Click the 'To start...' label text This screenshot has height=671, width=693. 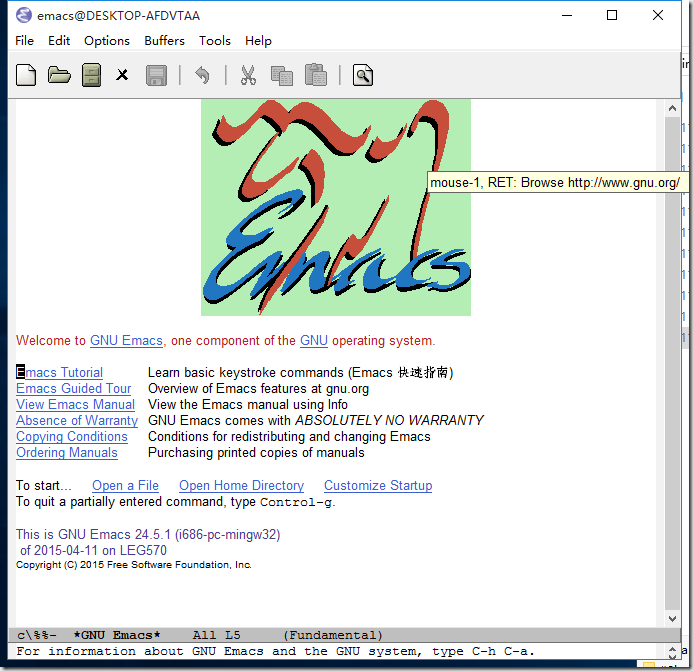[x=43, y=485]
